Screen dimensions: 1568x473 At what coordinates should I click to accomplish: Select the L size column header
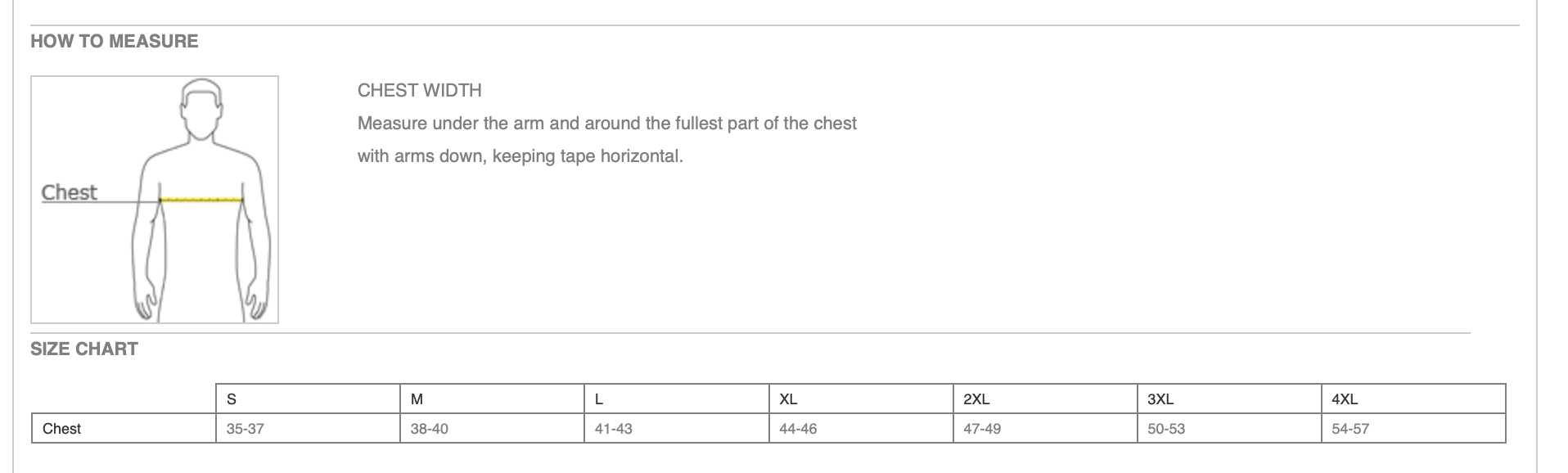677,399
